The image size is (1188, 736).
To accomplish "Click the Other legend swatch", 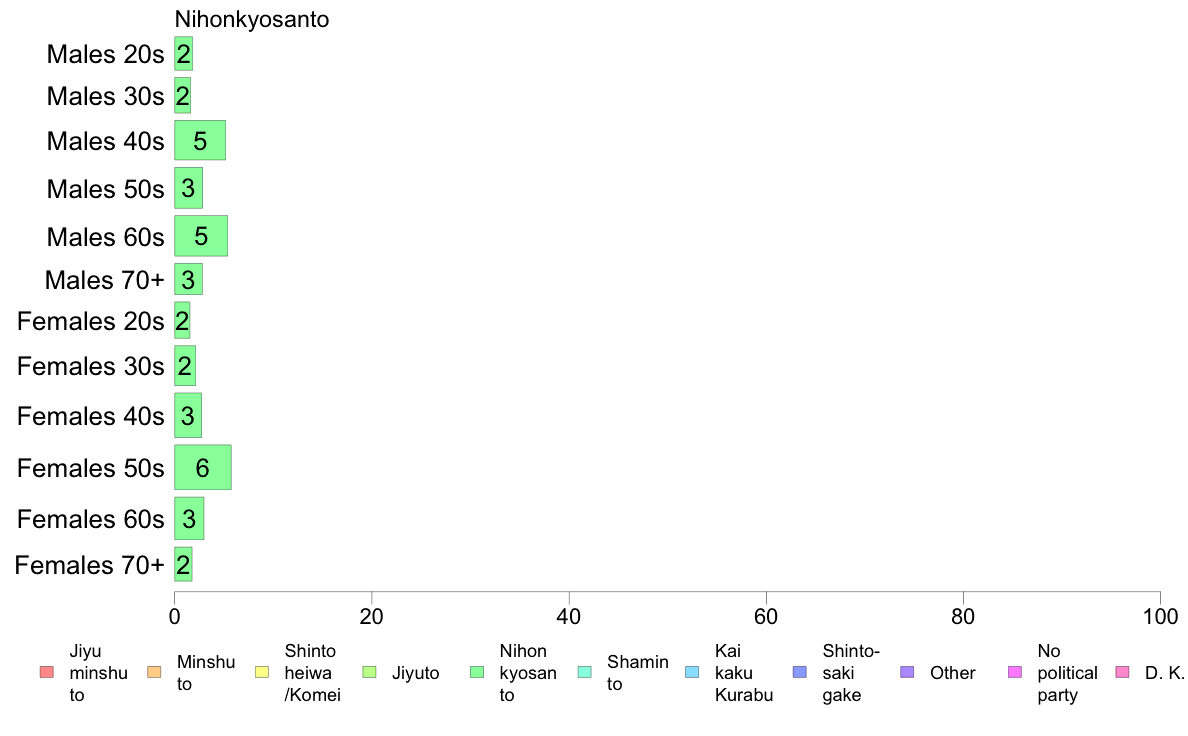I will point(908,672).
